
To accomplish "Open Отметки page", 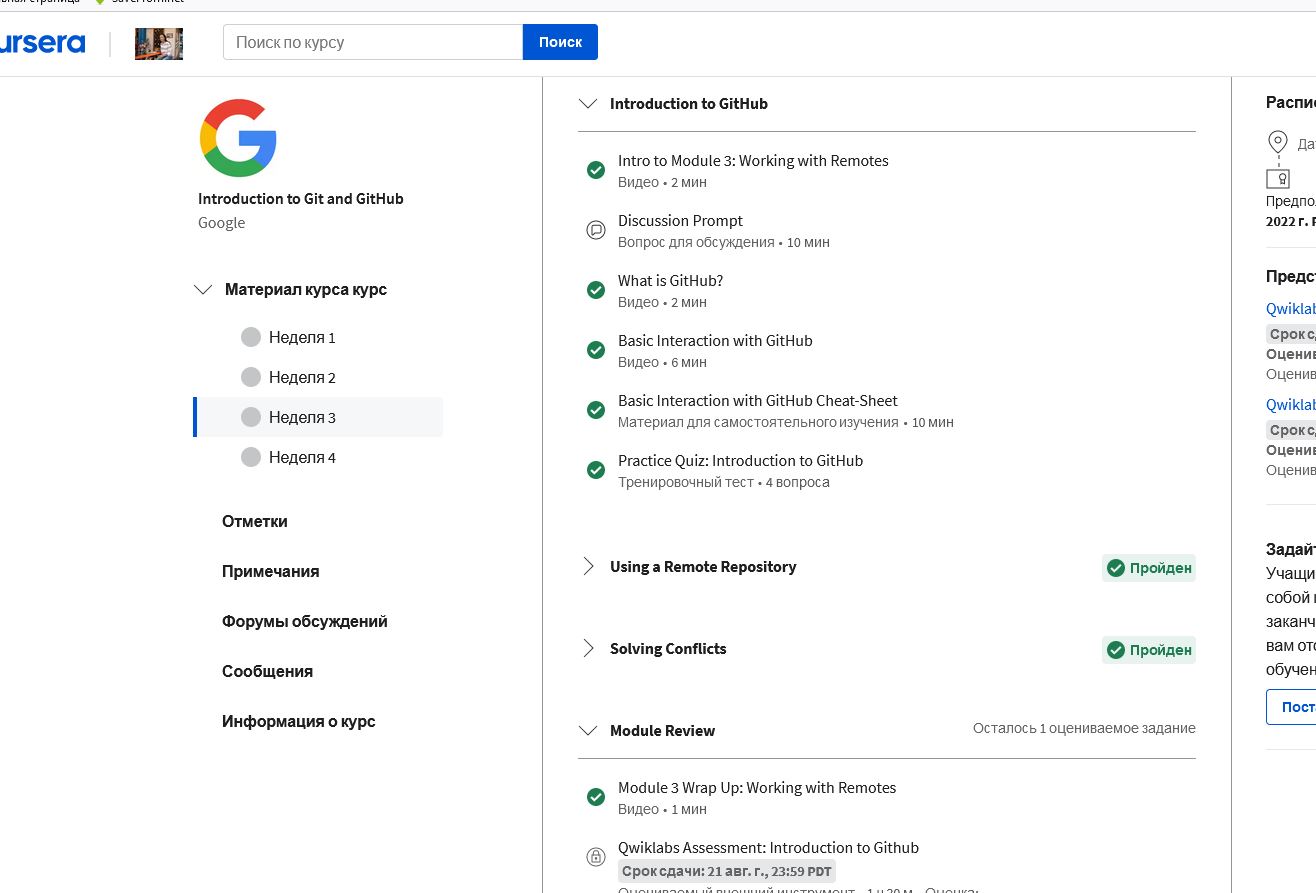I will (x=255, y=521).
